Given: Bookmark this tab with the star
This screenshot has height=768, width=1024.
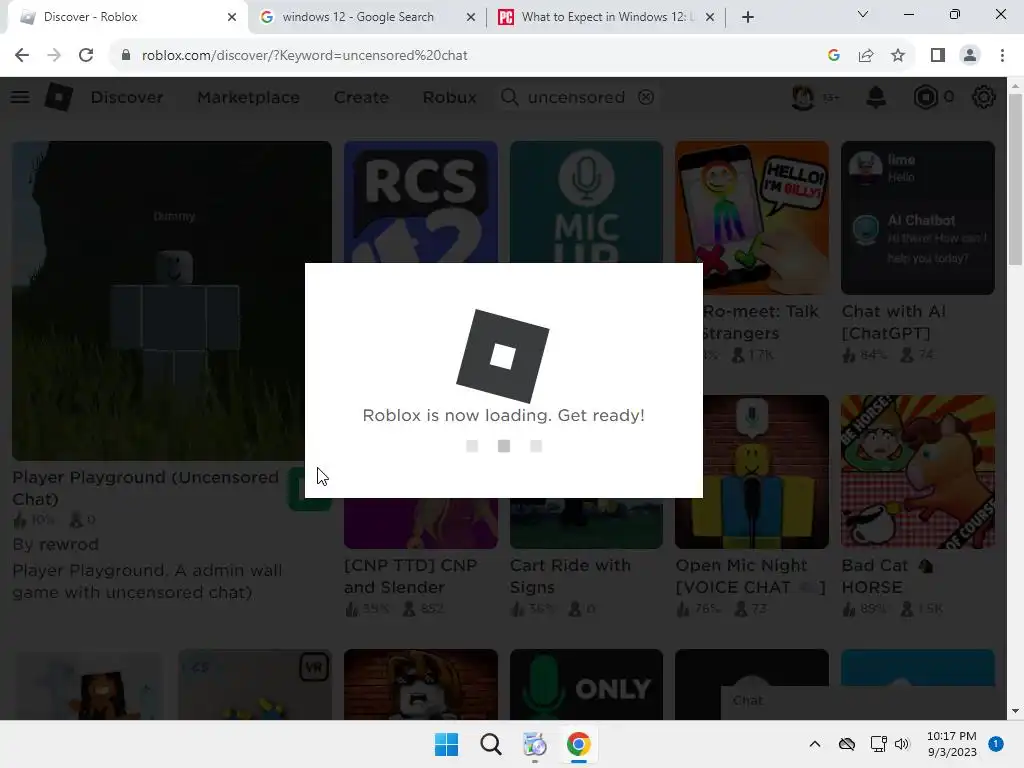Looking at the screenshot, I should [x=898, y=56].
